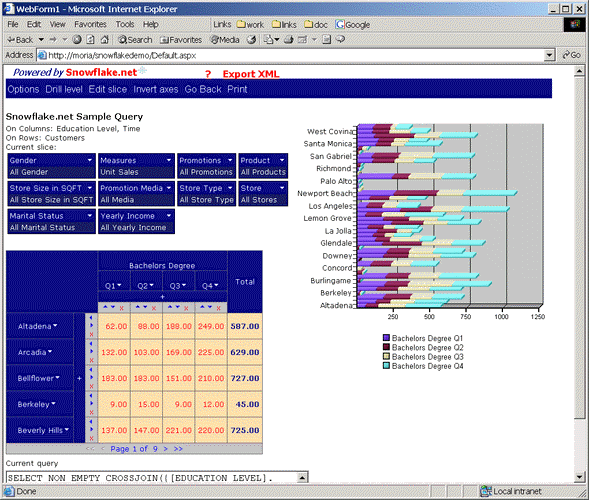Open the Google link in Links bar
589x500 pixels.
pyautogui.click(x=352, y=24)
